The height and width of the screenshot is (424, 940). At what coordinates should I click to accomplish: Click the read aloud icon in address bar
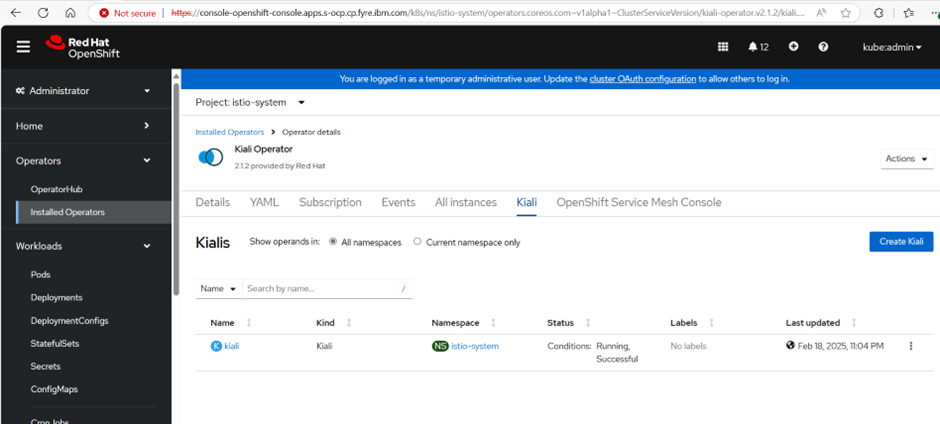click(x=820, y=13)
